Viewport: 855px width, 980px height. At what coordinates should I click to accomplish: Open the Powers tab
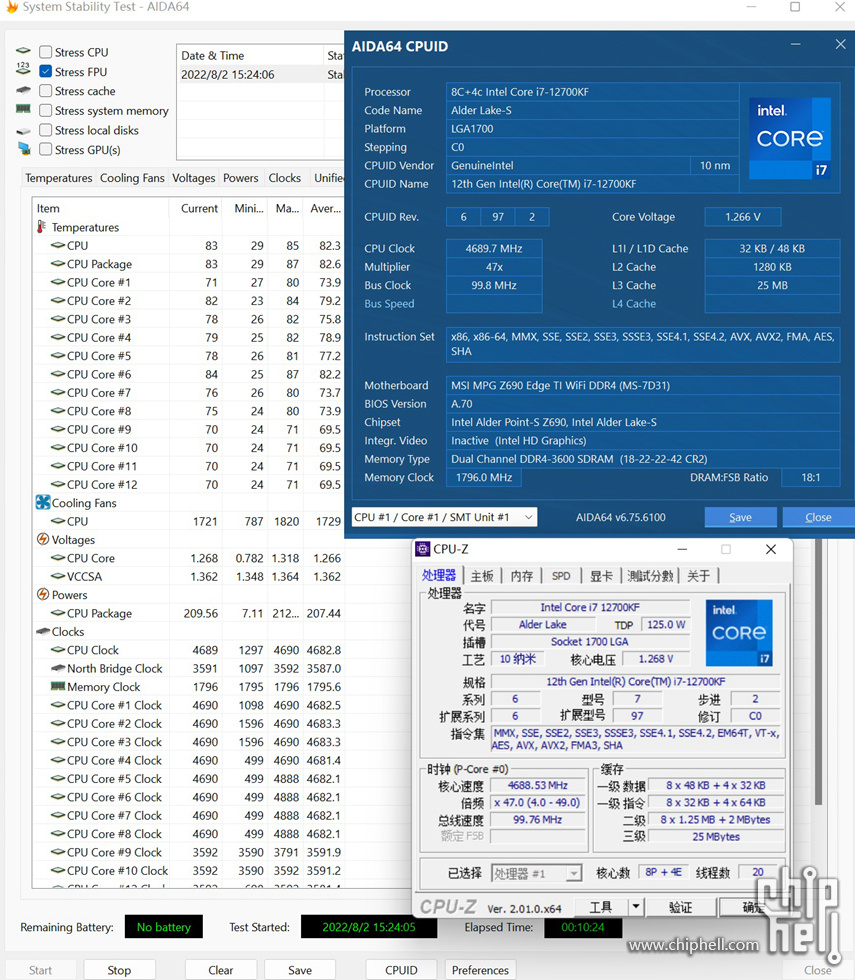click(x=241, y=178)
